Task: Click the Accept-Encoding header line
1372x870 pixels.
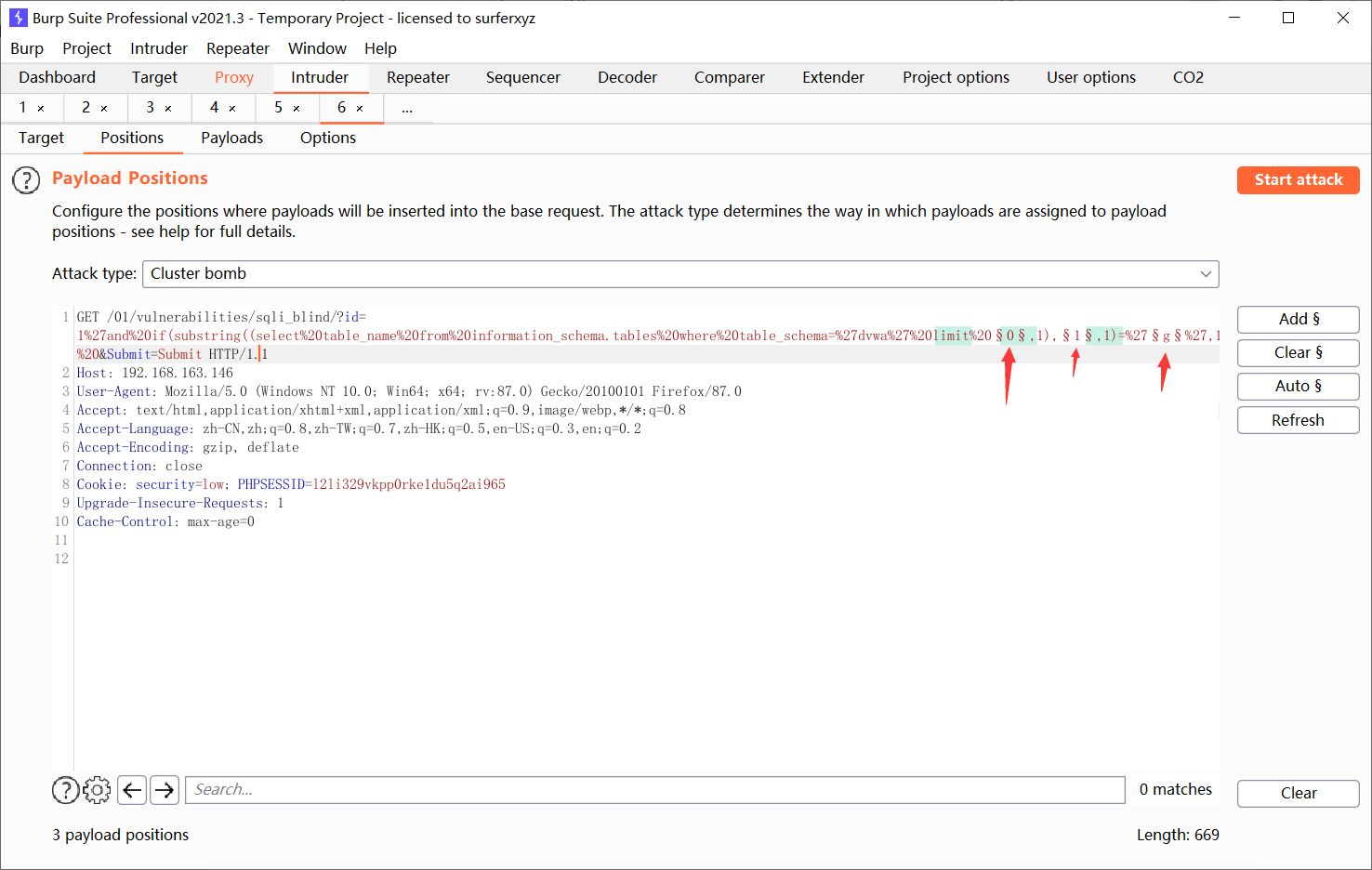Action: pos(188,447)
